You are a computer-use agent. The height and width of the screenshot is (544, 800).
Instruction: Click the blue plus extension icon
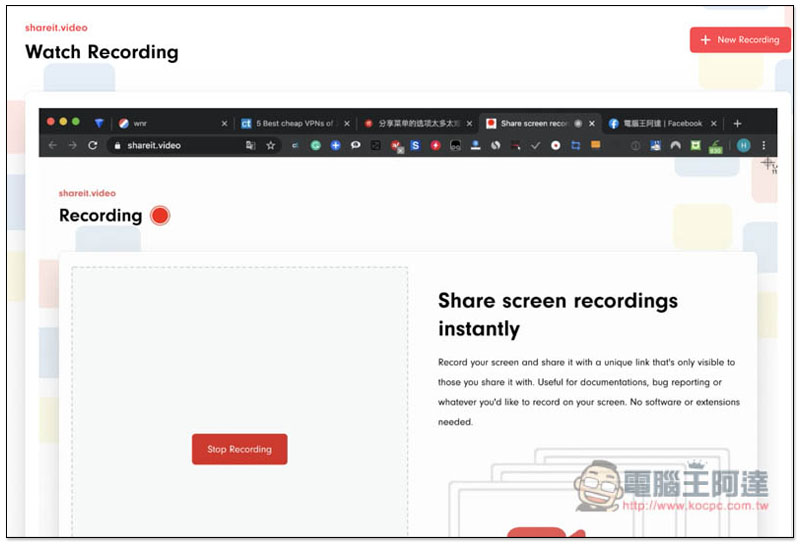335,145
